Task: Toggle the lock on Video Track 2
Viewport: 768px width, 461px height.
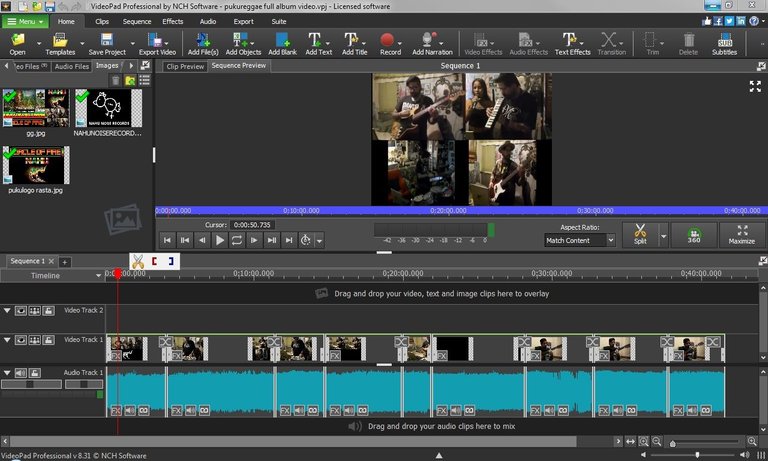Action: coord(48,311)
